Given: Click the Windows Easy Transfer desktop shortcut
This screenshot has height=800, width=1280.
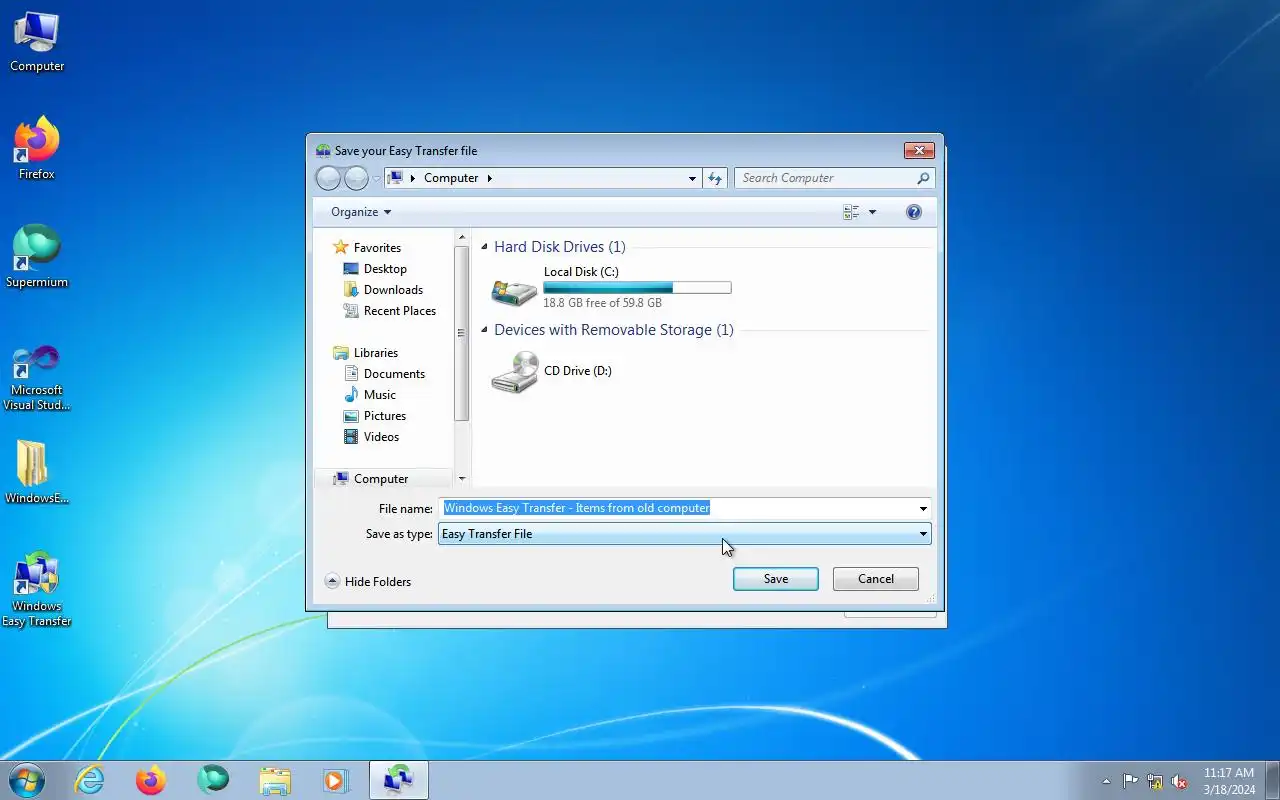Looking at the screenshot, I should 37,589.
